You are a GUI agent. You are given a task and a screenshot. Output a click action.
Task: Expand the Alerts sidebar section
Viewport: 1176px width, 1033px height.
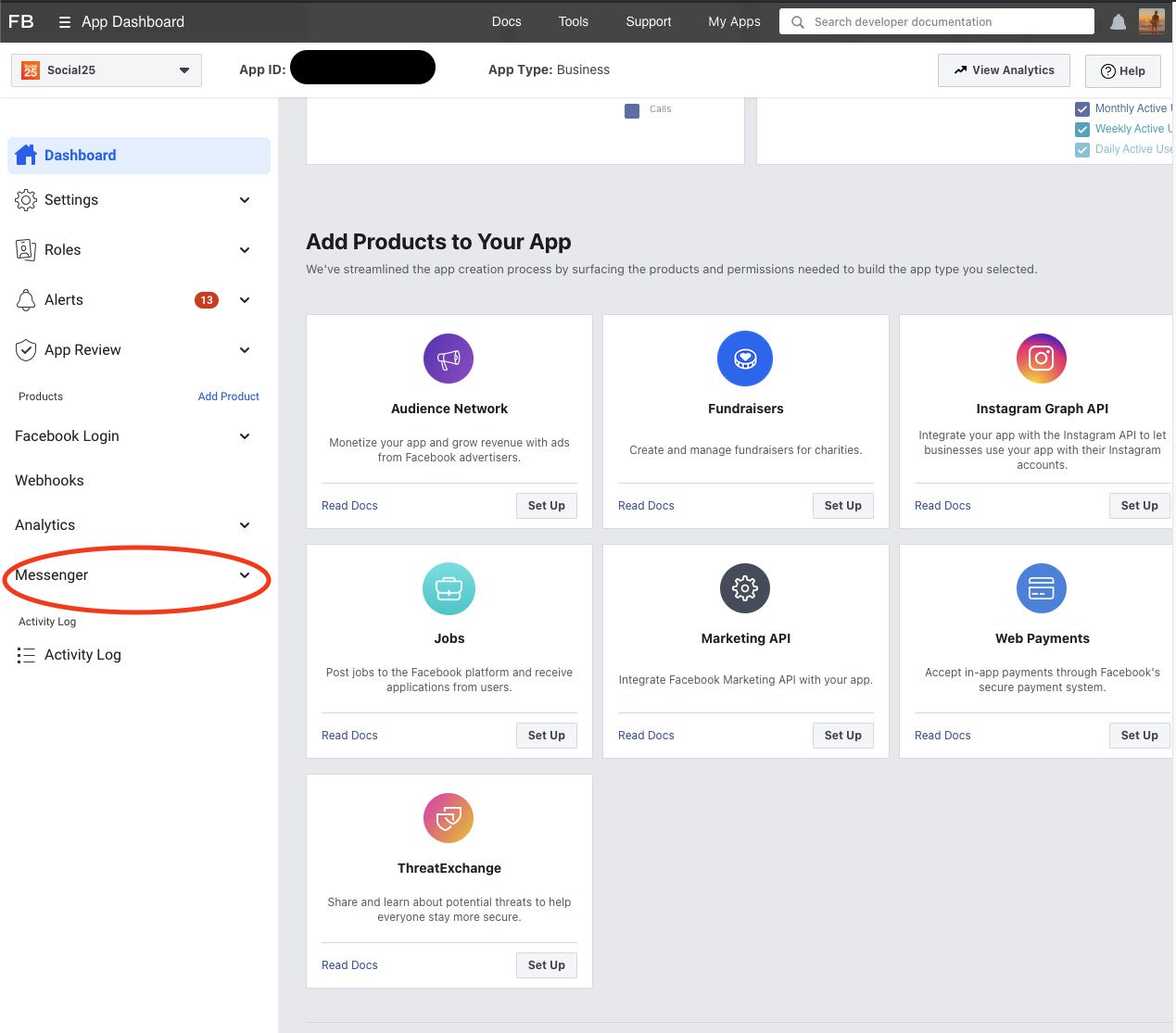point(245,300)
